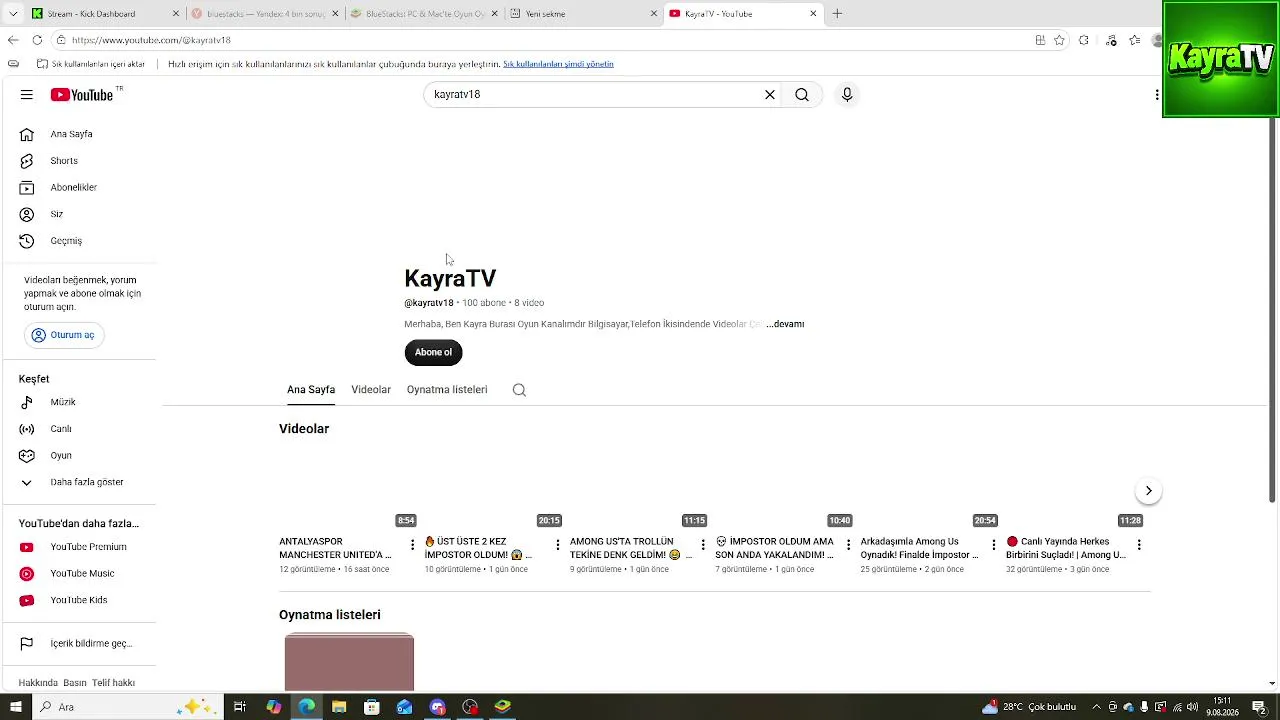Select the Ana Sayfa channel tab
The height and width of the screenshot is (720, 1280).
coord(311,390)
